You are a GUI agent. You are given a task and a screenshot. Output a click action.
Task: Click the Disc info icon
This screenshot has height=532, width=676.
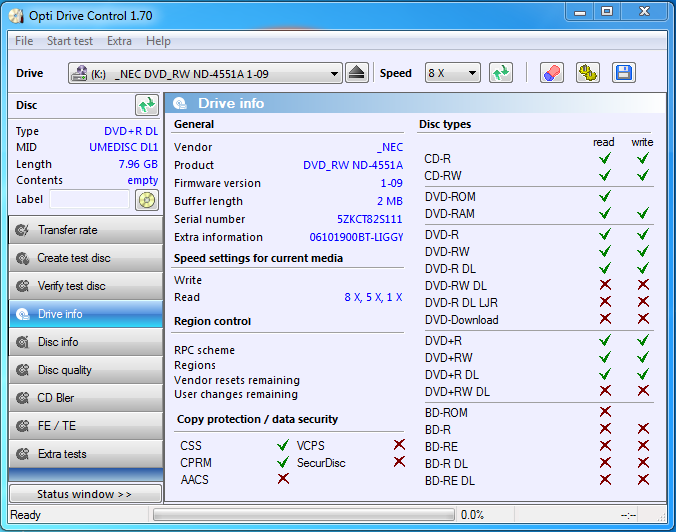point(22,342)
